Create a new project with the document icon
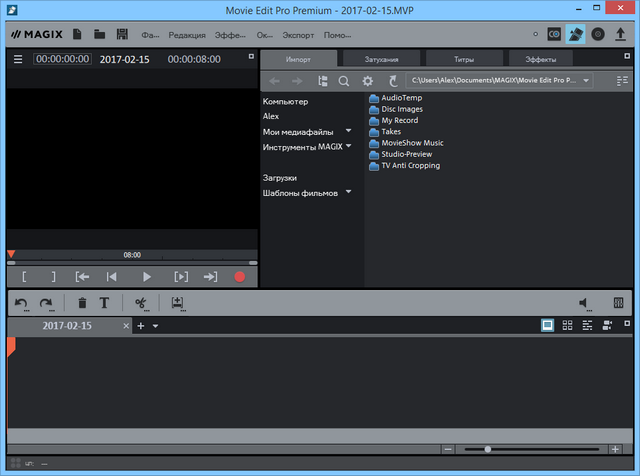 (76, 33)
